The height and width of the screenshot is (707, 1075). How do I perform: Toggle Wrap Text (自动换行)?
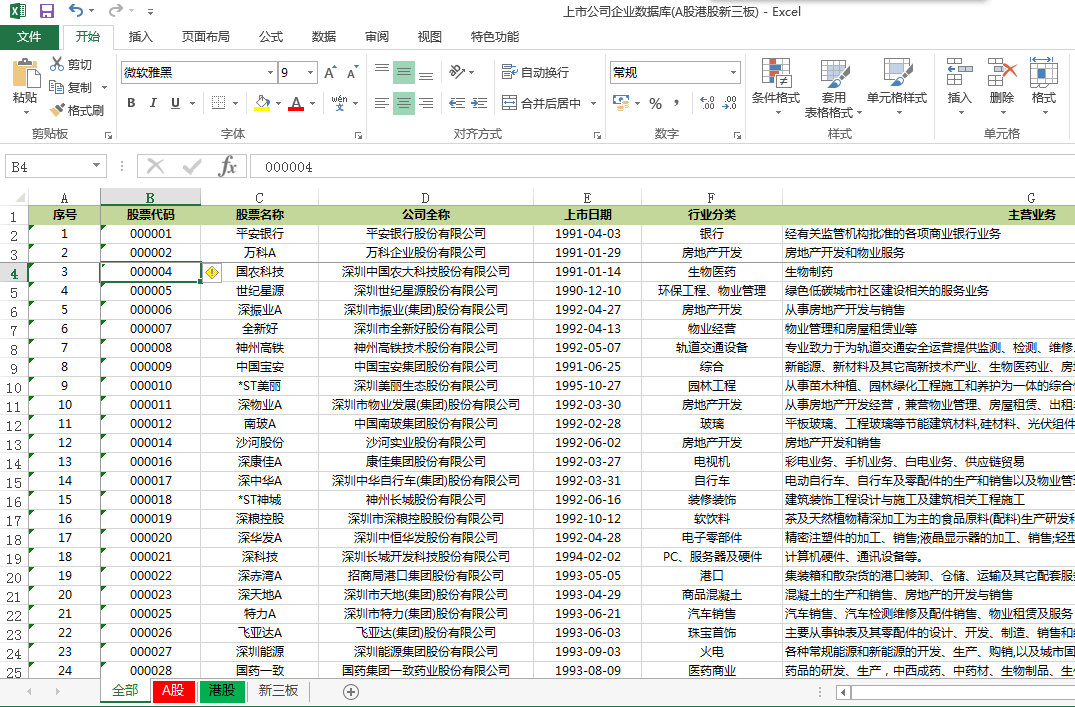[x=535, y=72]
